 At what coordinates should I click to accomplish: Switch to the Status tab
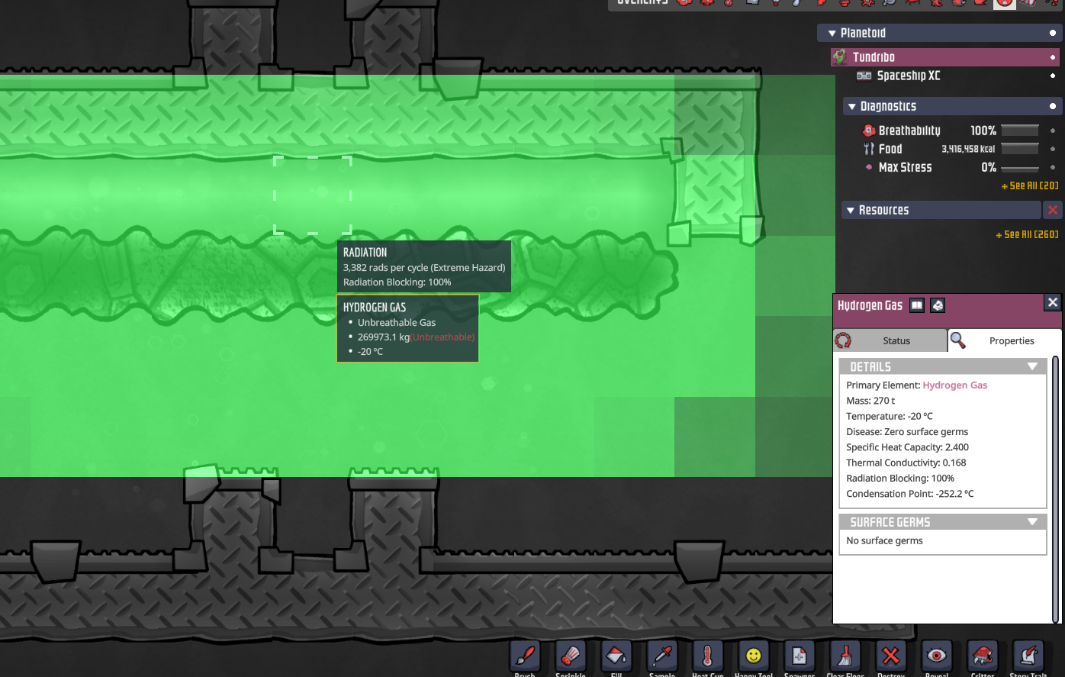890,340
